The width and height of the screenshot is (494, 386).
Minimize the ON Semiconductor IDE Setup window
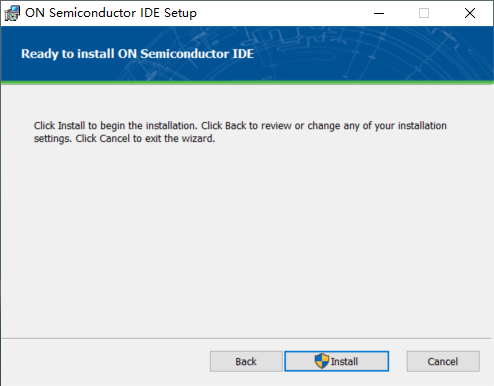379,13
